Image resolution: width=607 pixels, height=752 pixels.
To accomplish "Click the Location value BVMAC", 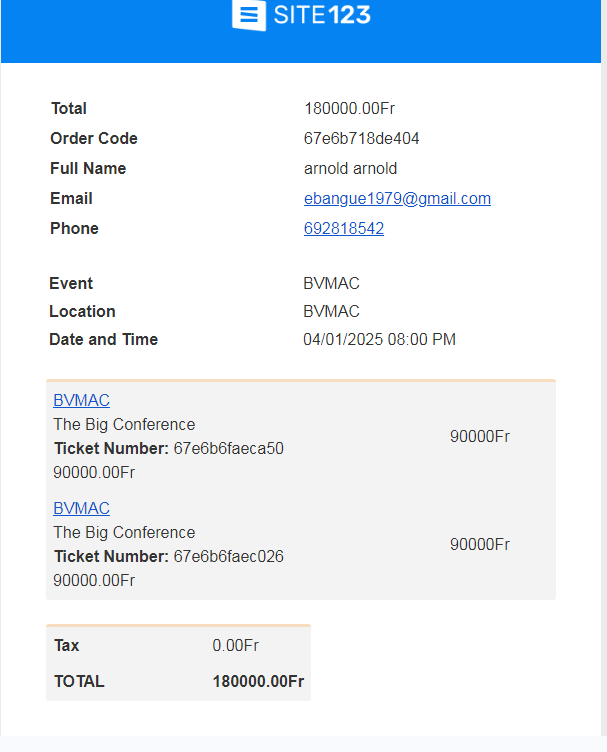I will coord(331,312).
